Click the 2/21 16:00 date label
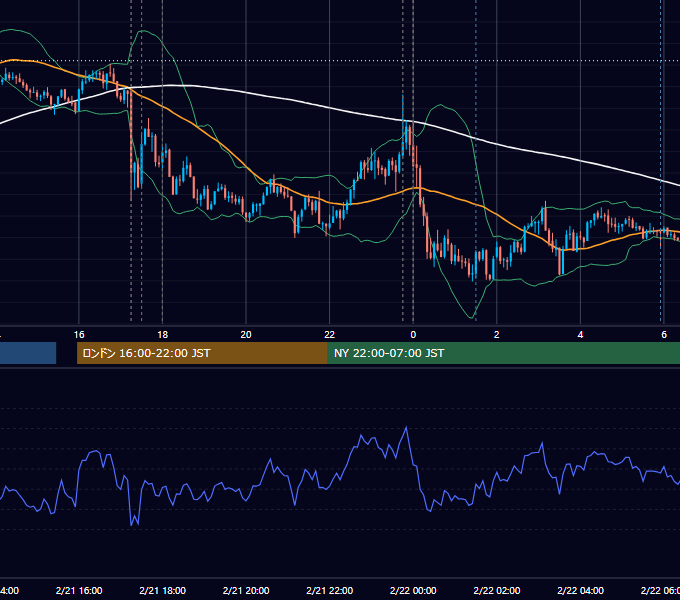This screenshot has width=680, height=600. pos(79,590)
